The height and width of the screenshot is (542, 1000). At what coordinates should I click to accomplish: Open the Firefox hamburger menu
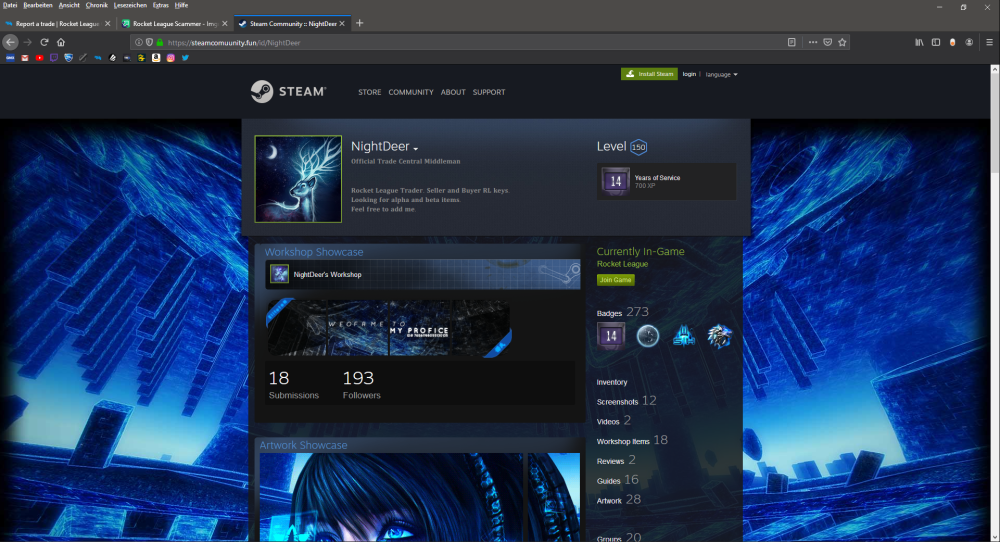(989, 42)
